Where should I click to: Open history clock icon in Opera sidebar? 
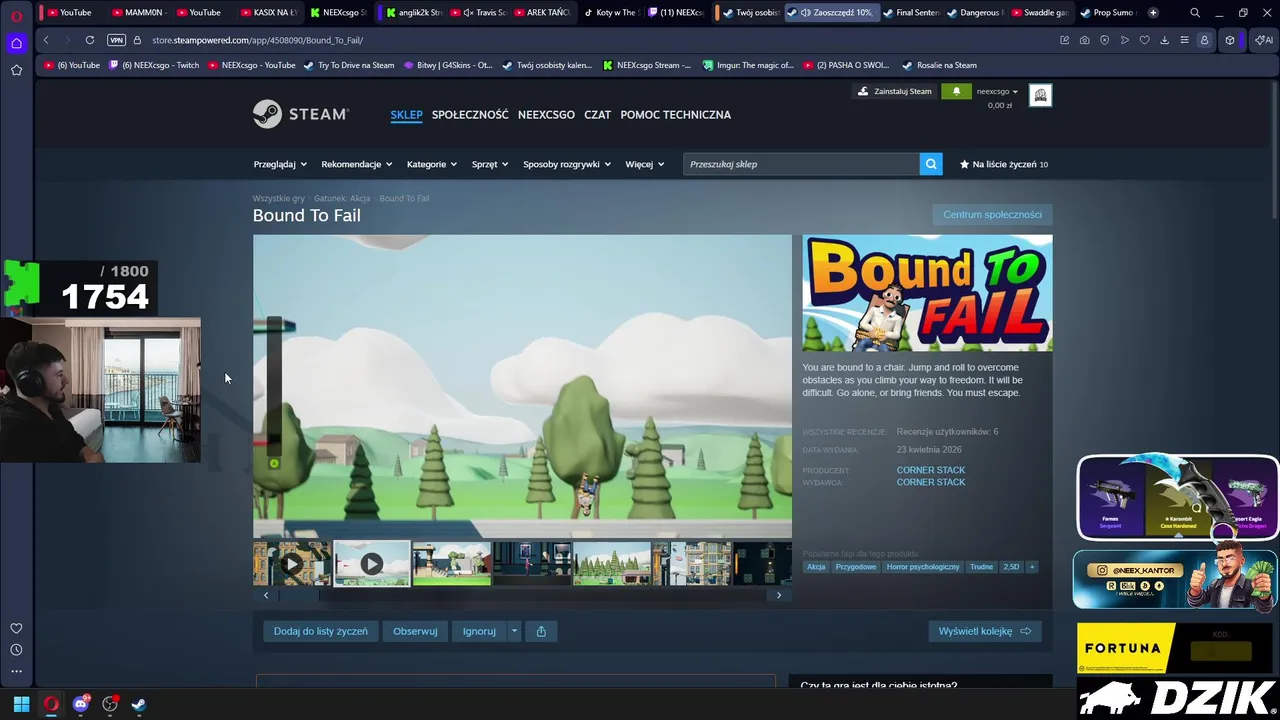(x=16, y=650)
